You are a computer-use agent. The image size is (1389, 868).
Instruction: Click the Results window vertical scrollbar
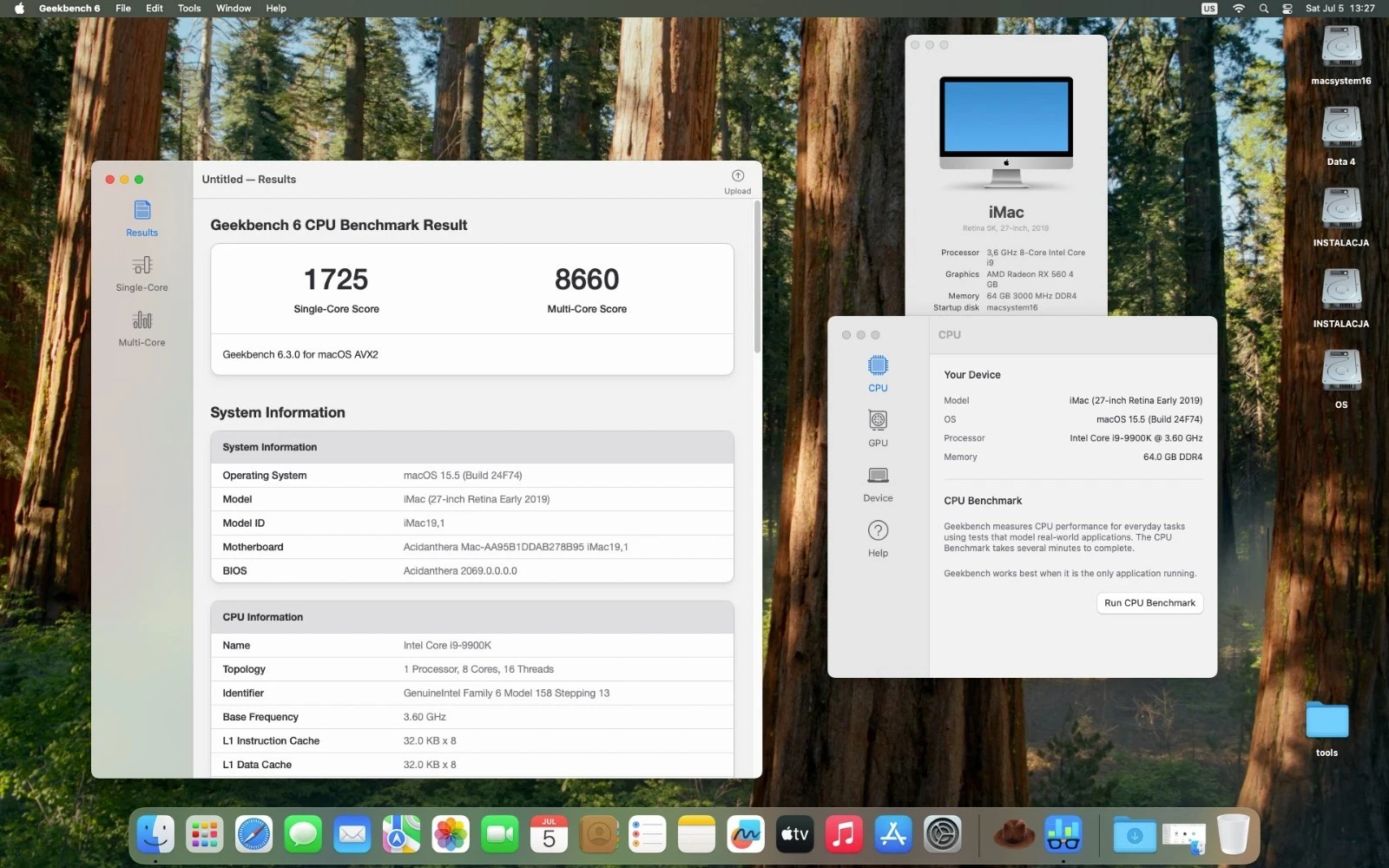pyautogui.click(x=757, y=276)
